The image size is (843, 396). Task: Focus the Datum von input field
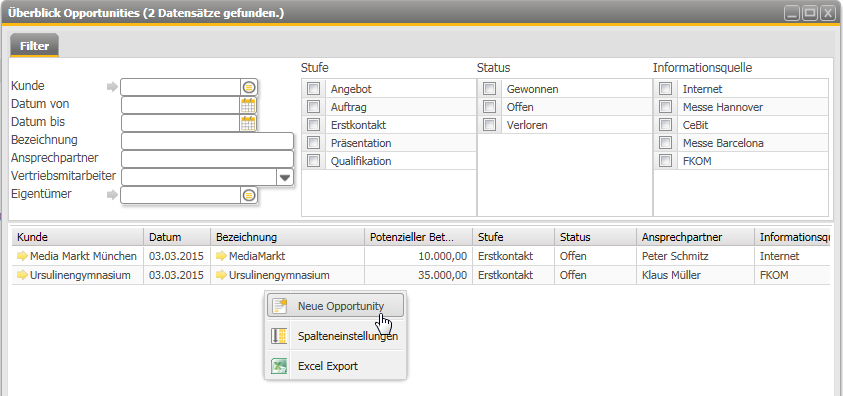tap(181, 105)
